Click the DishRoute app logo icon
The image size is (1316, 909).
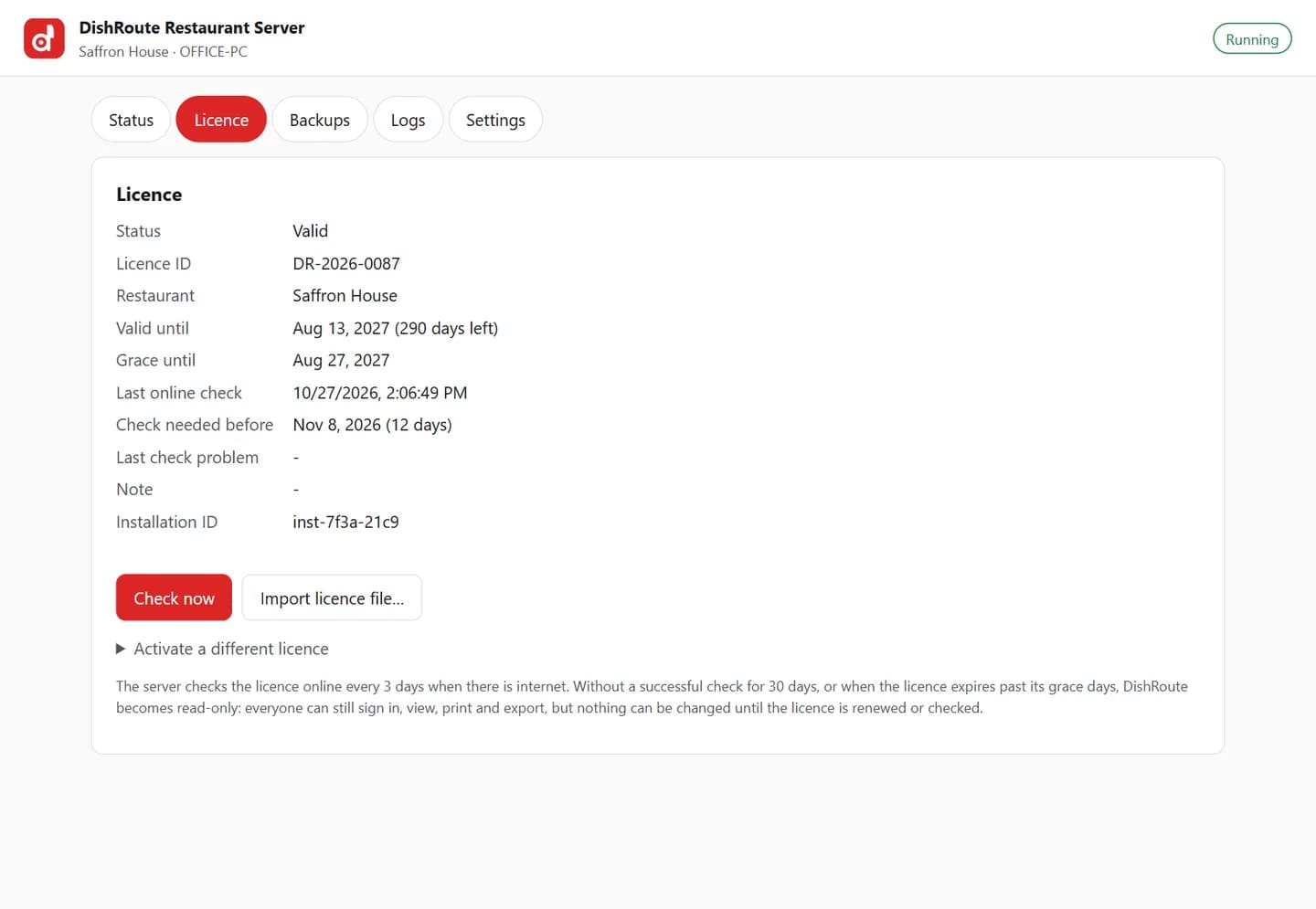(x=44, y=38)
